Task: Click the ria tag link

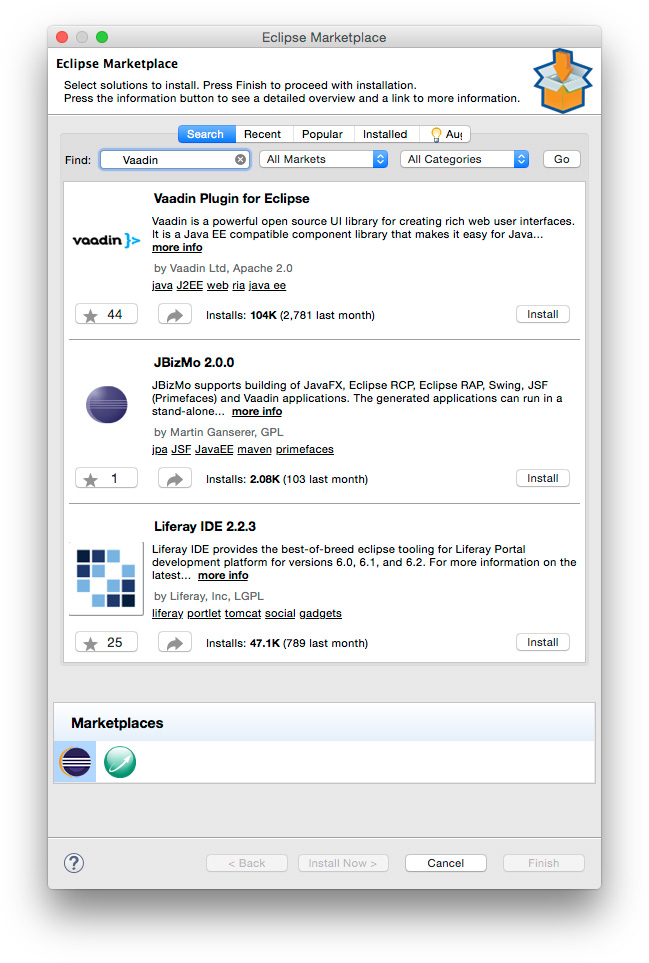Action: tap(238, 286)
